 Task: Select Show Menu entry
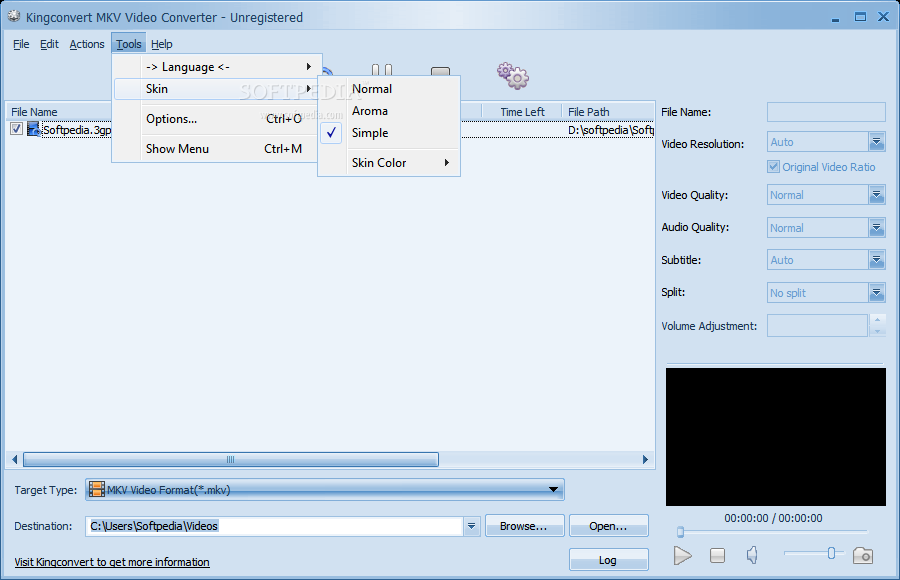tap(218, 149)
